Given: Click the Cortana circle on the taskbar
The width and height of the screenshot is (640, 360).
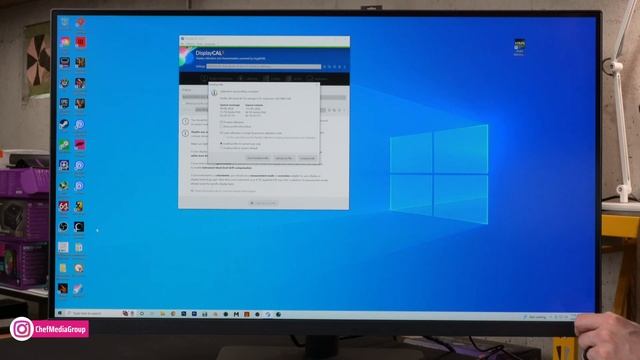Looking at the screenshot, I should [142, 314].
